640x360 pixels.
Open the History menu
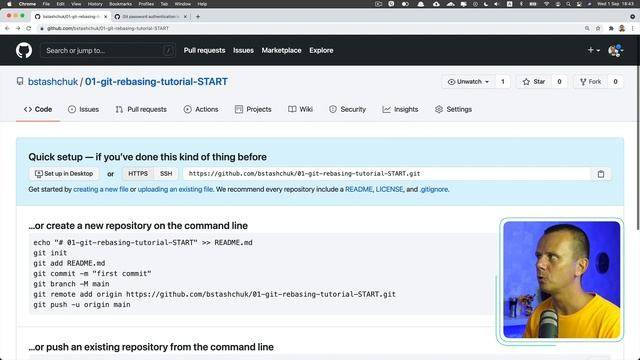(x=95, y=4)
